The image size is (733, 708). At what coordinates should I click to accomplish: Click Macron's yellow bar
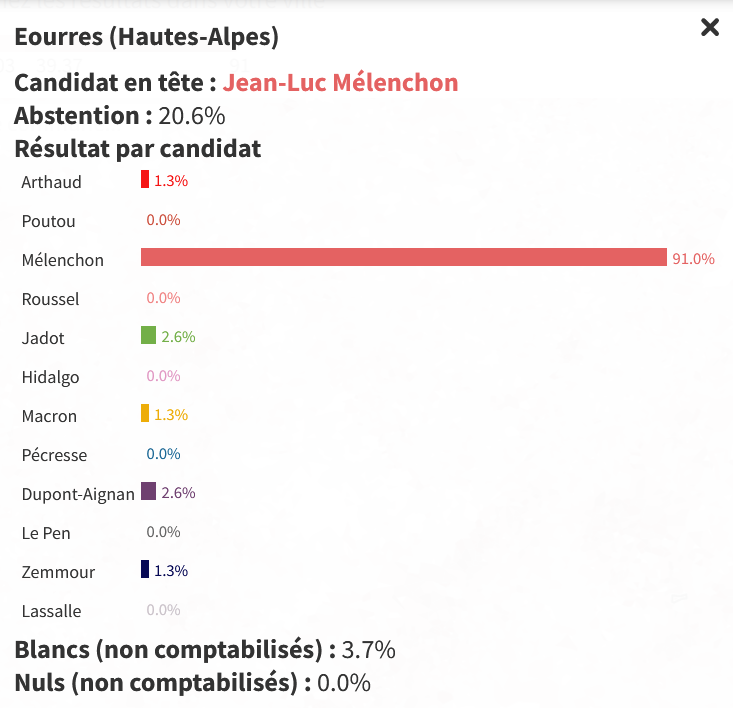(145, 413)
